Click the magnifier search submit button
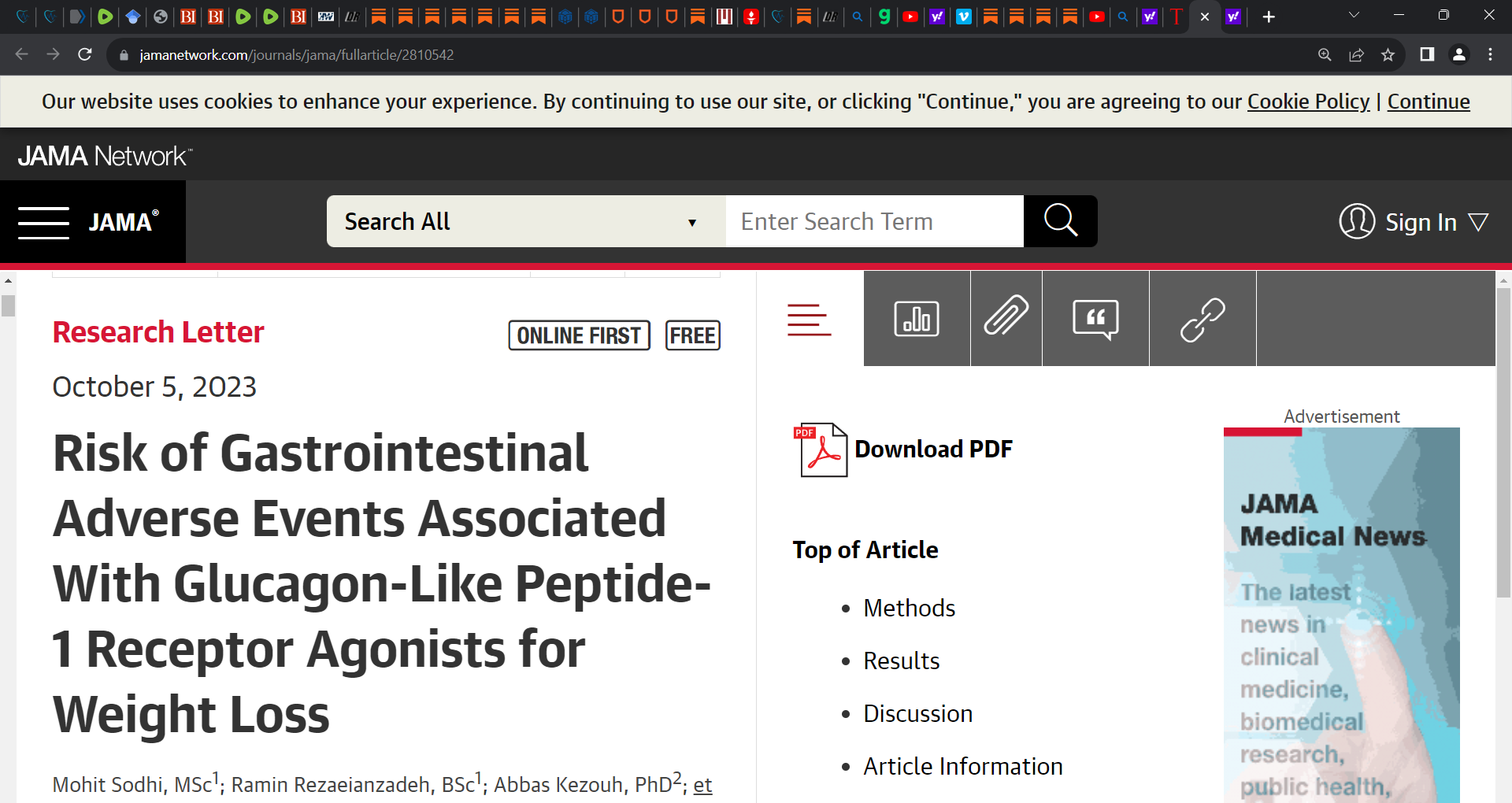Viewport: 1512px width, 803px height. pos(1060,221)
